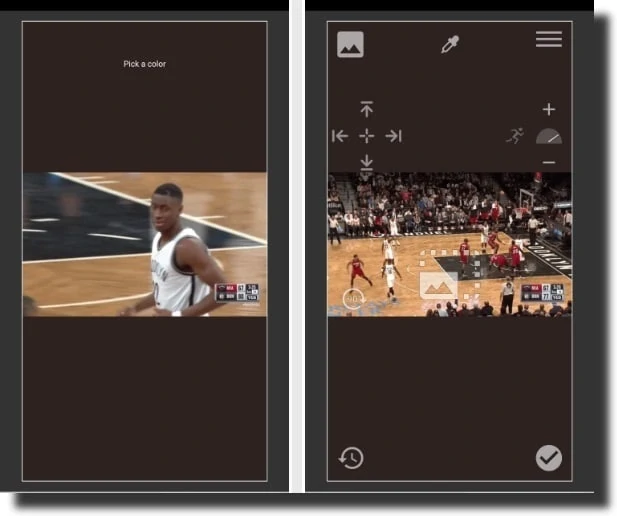Adjust the speed gauge dial
This screenshot has width=617, height=516.
coord(549,136)
